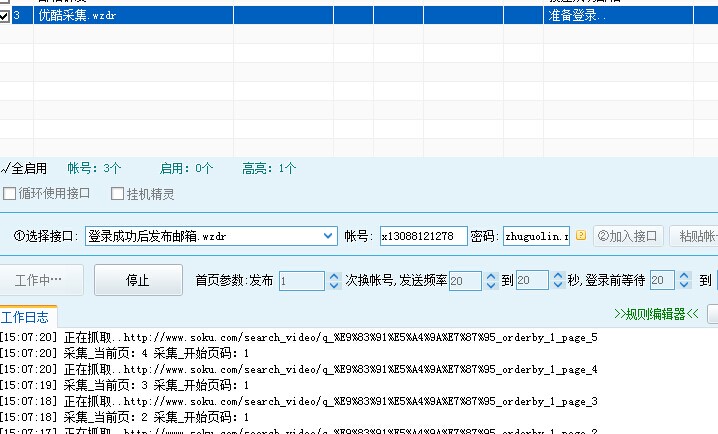Image resolution: width=718 pixels, height=434 pixels.
Task: Click the 帐号: 3个 counter
Action: pos(94,168)
